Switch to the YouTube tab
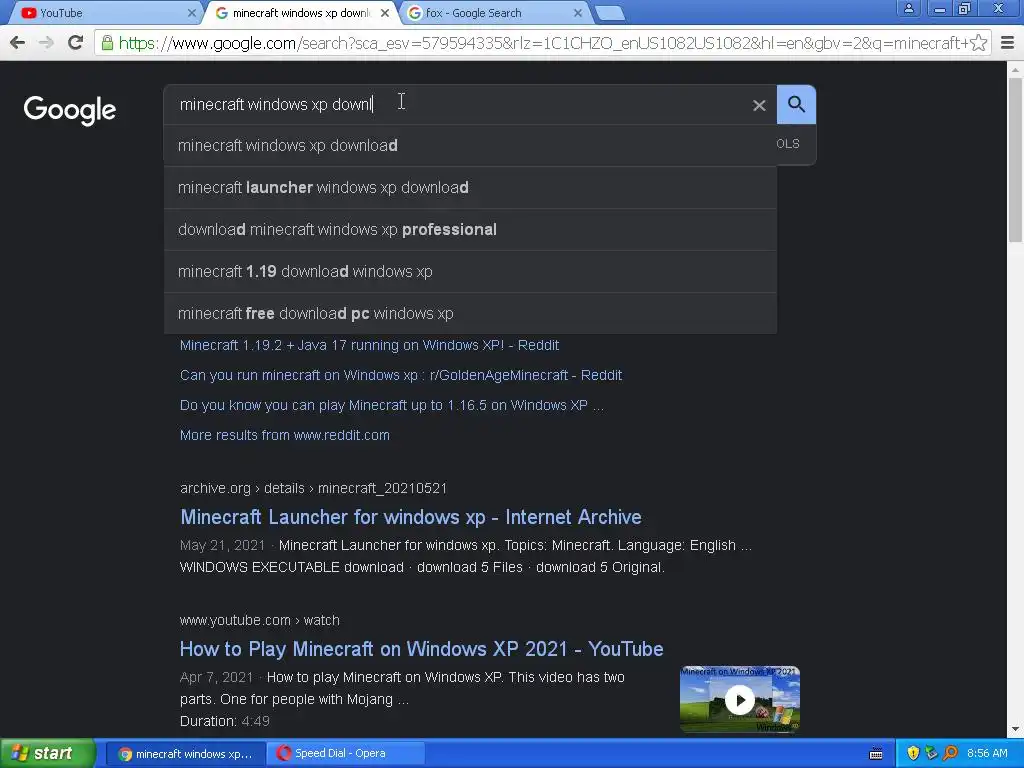This screenshot has width=1024, height=768. (x=104, y=13)
